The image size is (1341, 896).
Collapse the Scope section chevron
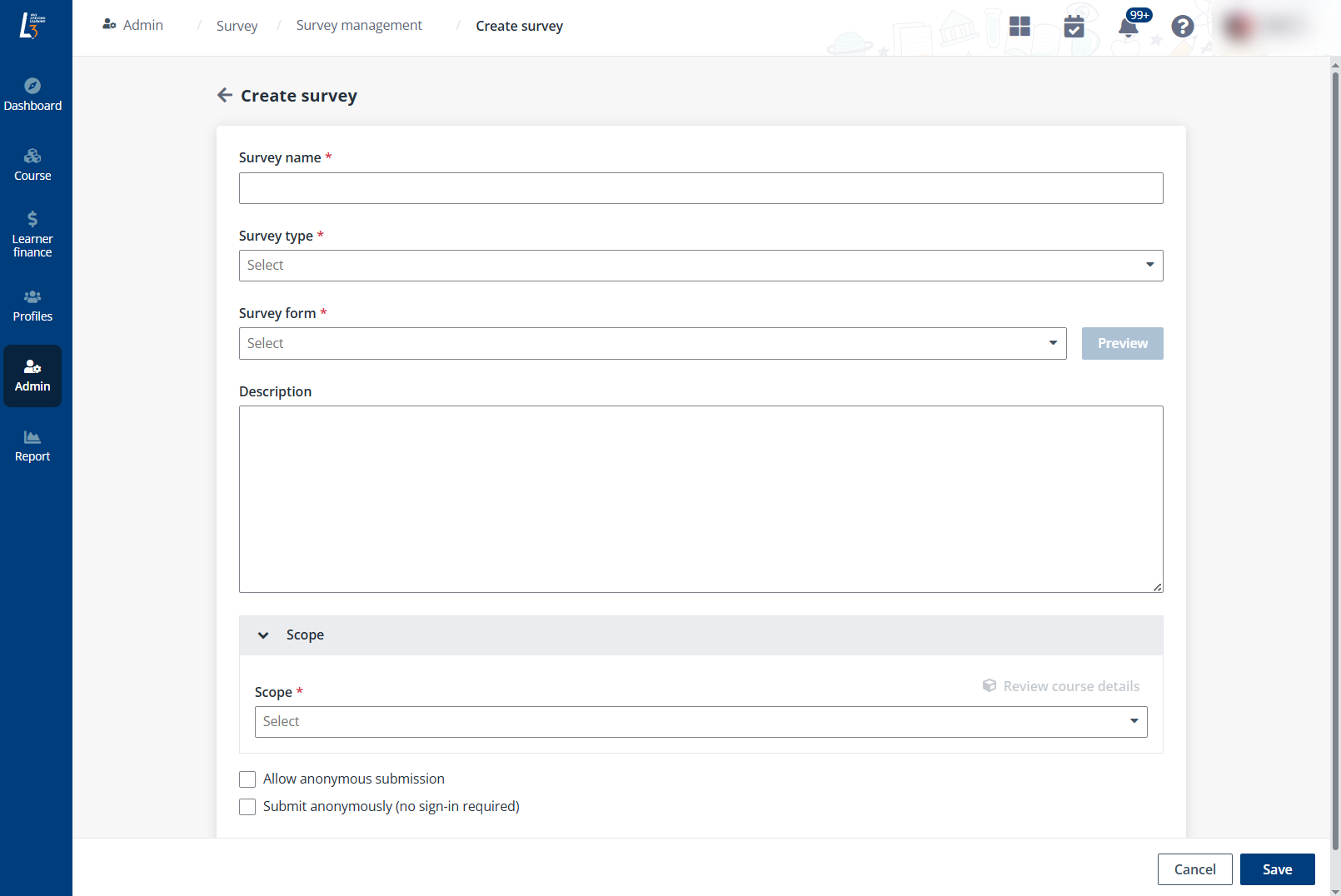click(263, 635)
